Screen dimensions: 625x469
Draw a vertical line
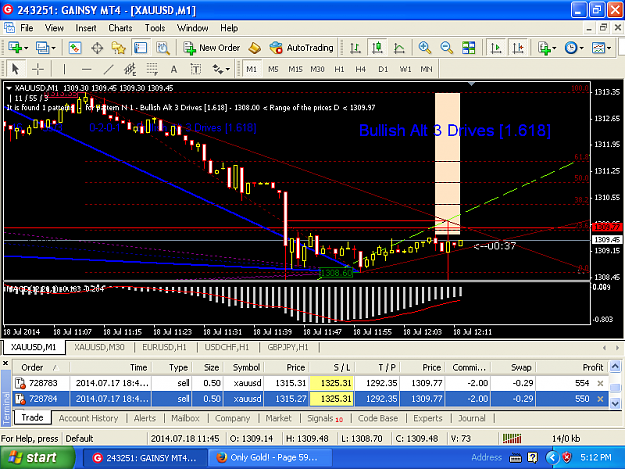click(x=64, y=69)
